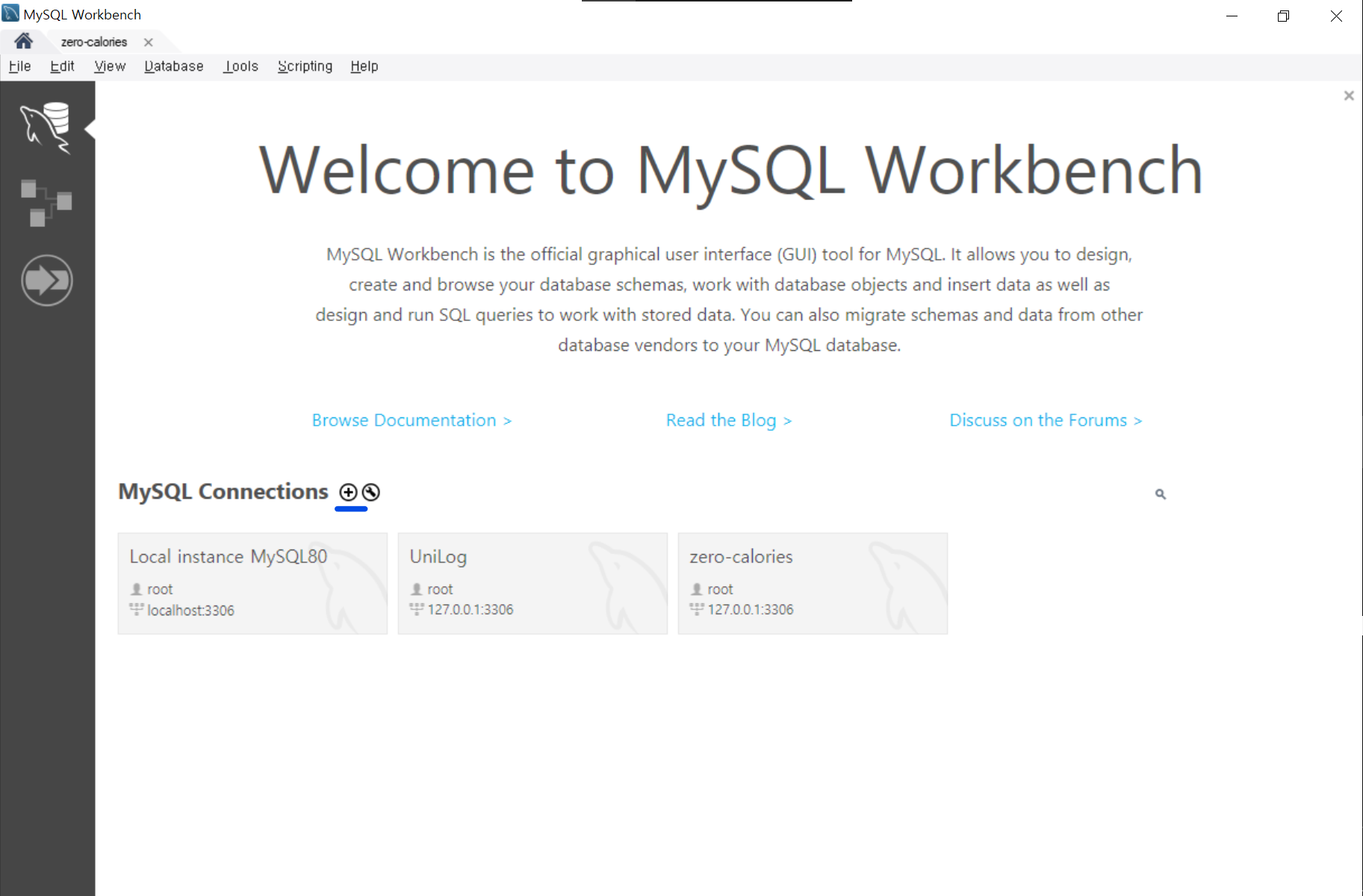
Task: Add a new MySQL connection with plus icon
Action: (348, 492)
